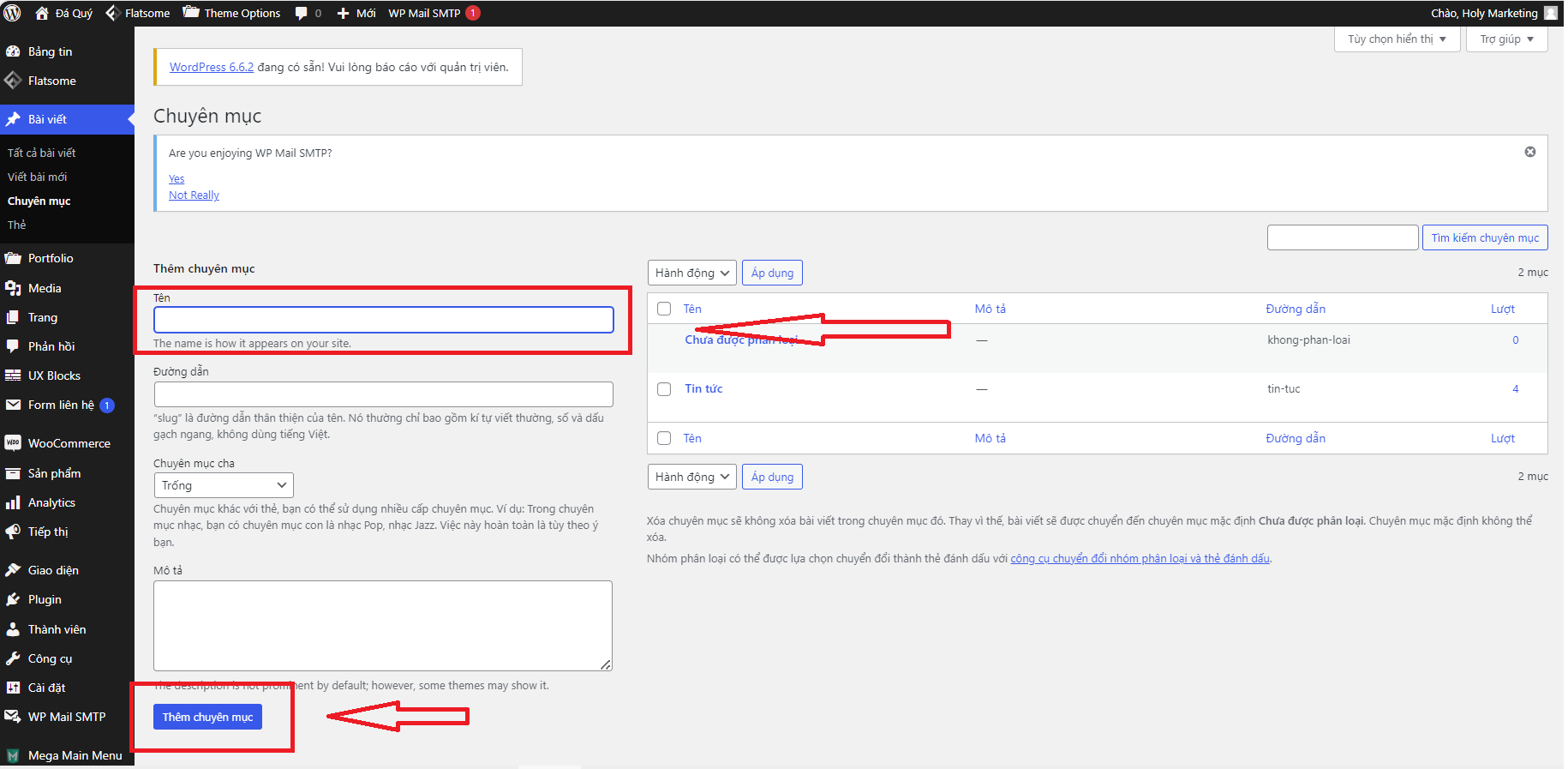Toggle the select-all checkbox in the table header
The height and width of the screenshot is (769, 1568).
tap(664, 309)
